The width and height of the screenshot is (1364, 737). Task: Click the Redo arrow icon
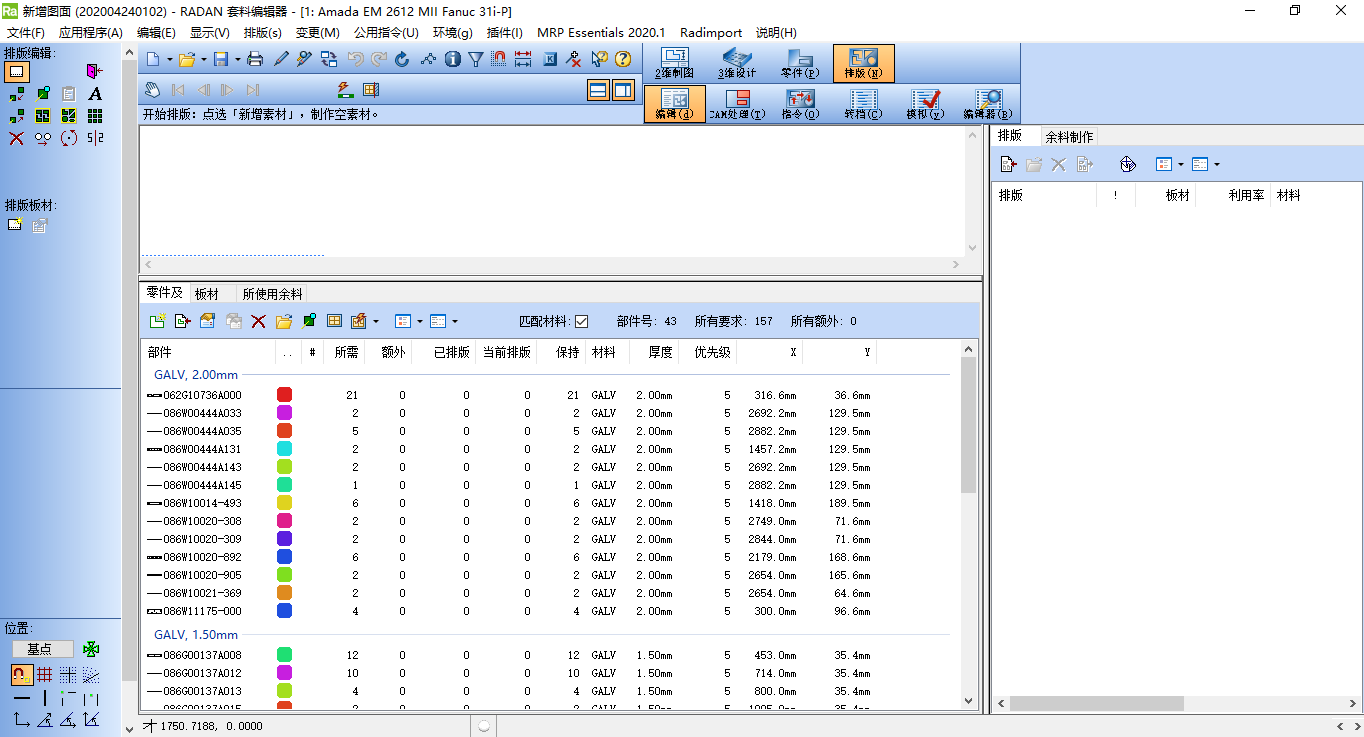379,59
